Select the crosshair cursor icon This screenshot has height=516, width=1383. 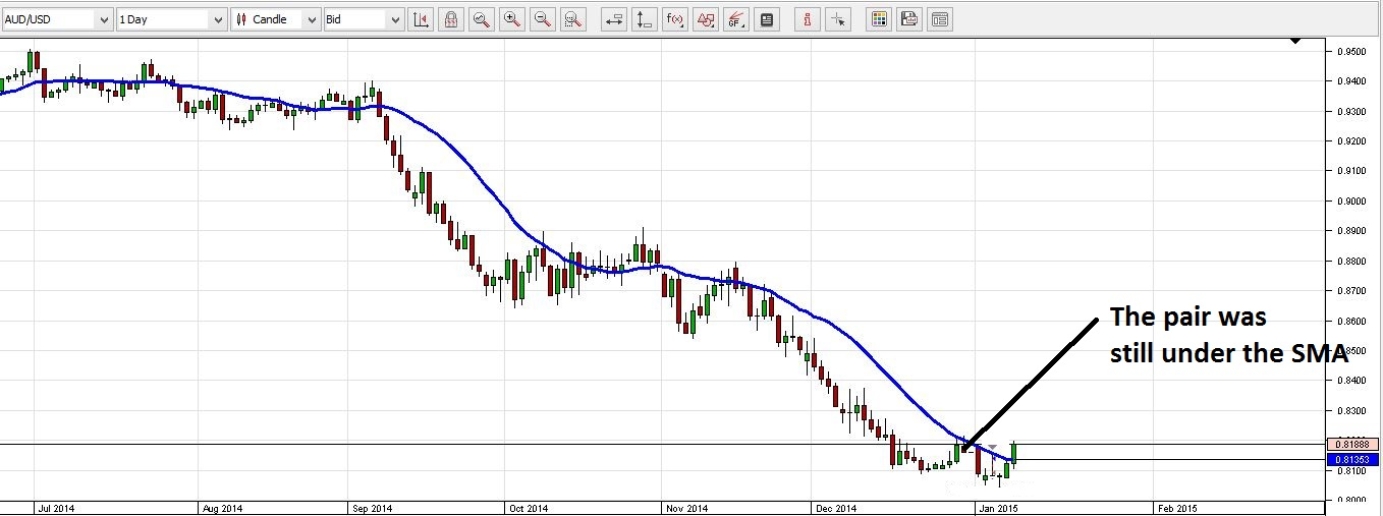[838, 19]
